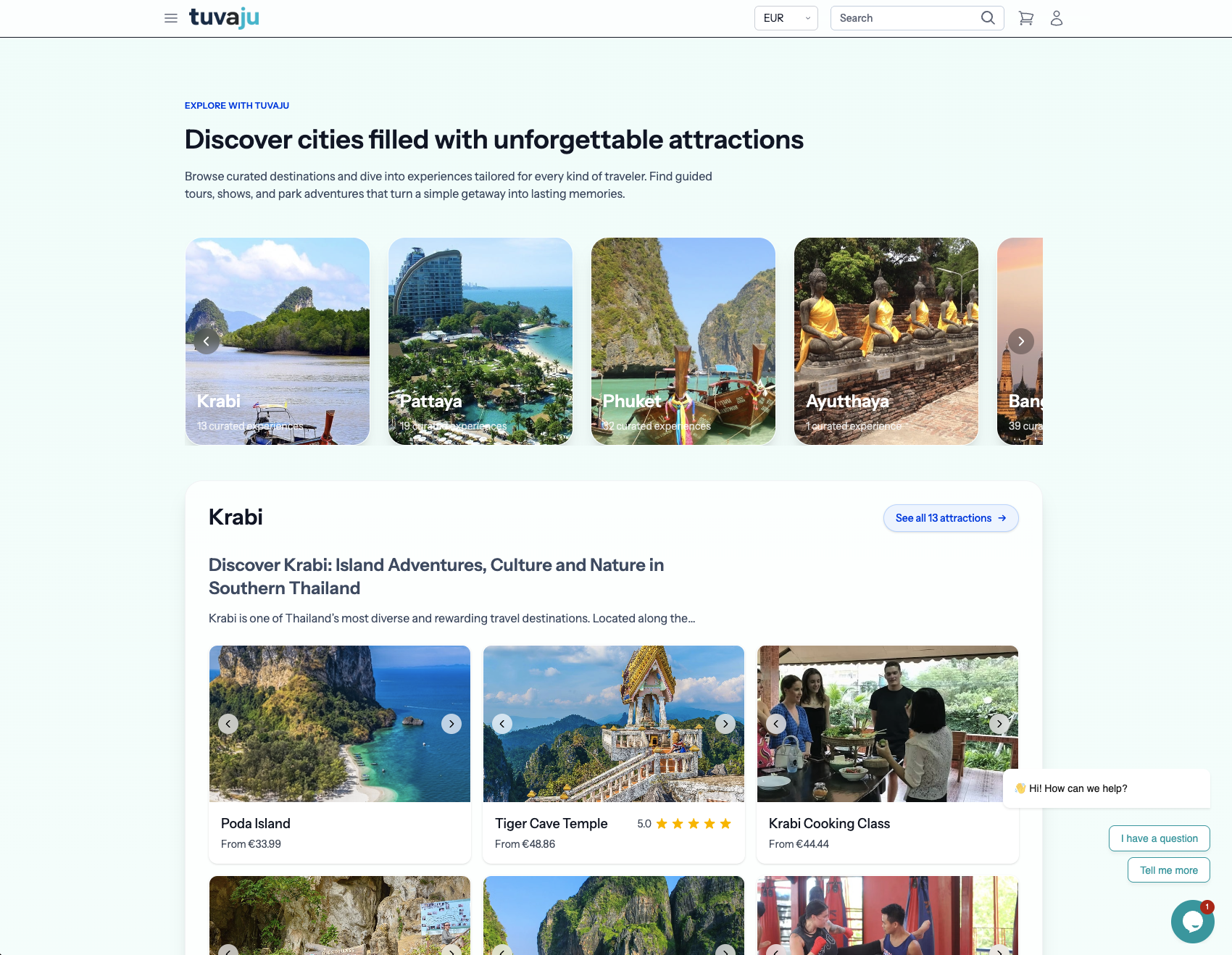The image size is (1232, 955).
Task: Show next photo of Tiger Cave Temple
Action: click(725, 724)
